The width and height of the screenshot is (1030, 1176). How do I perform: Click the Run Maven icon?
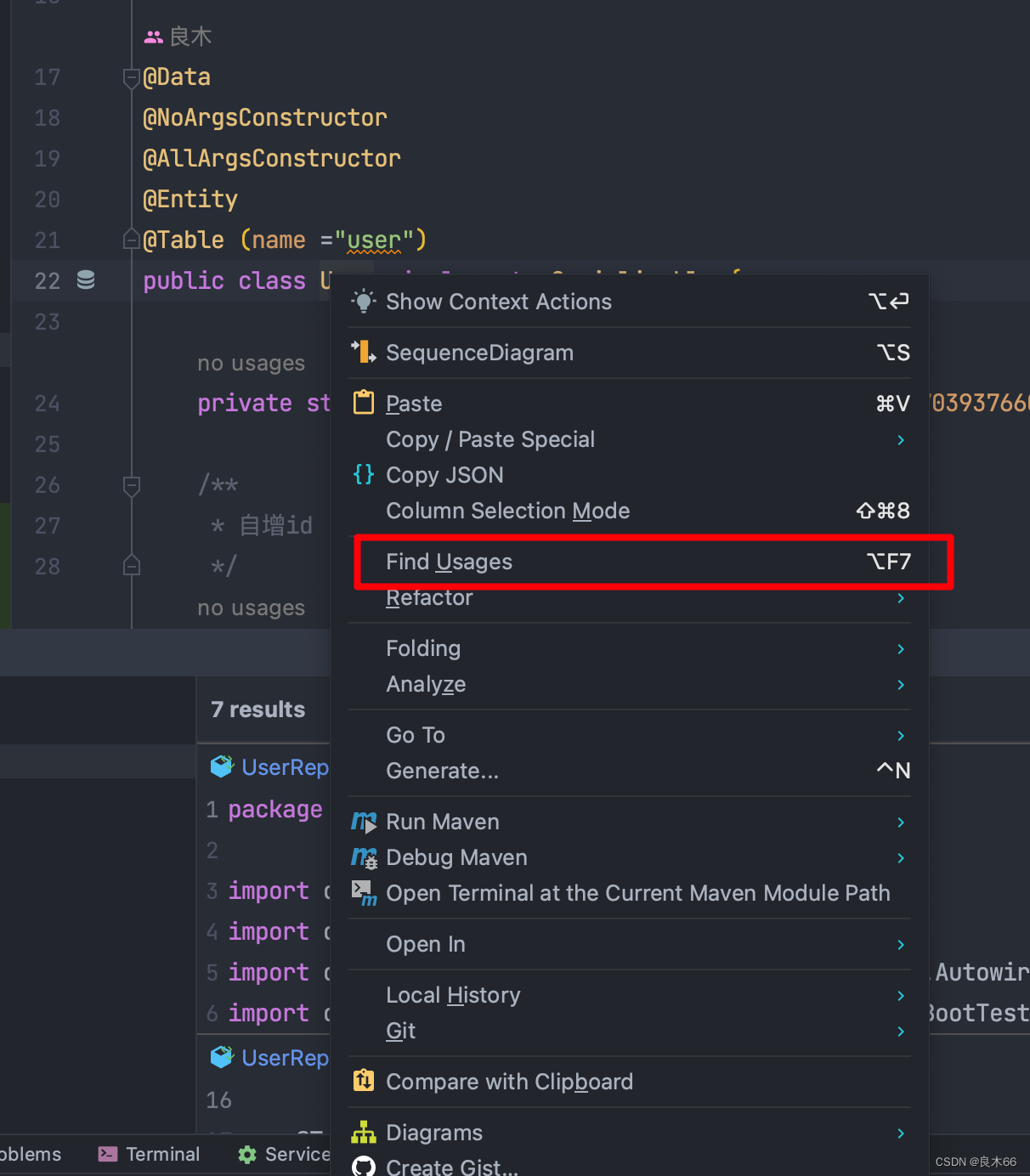364,822
